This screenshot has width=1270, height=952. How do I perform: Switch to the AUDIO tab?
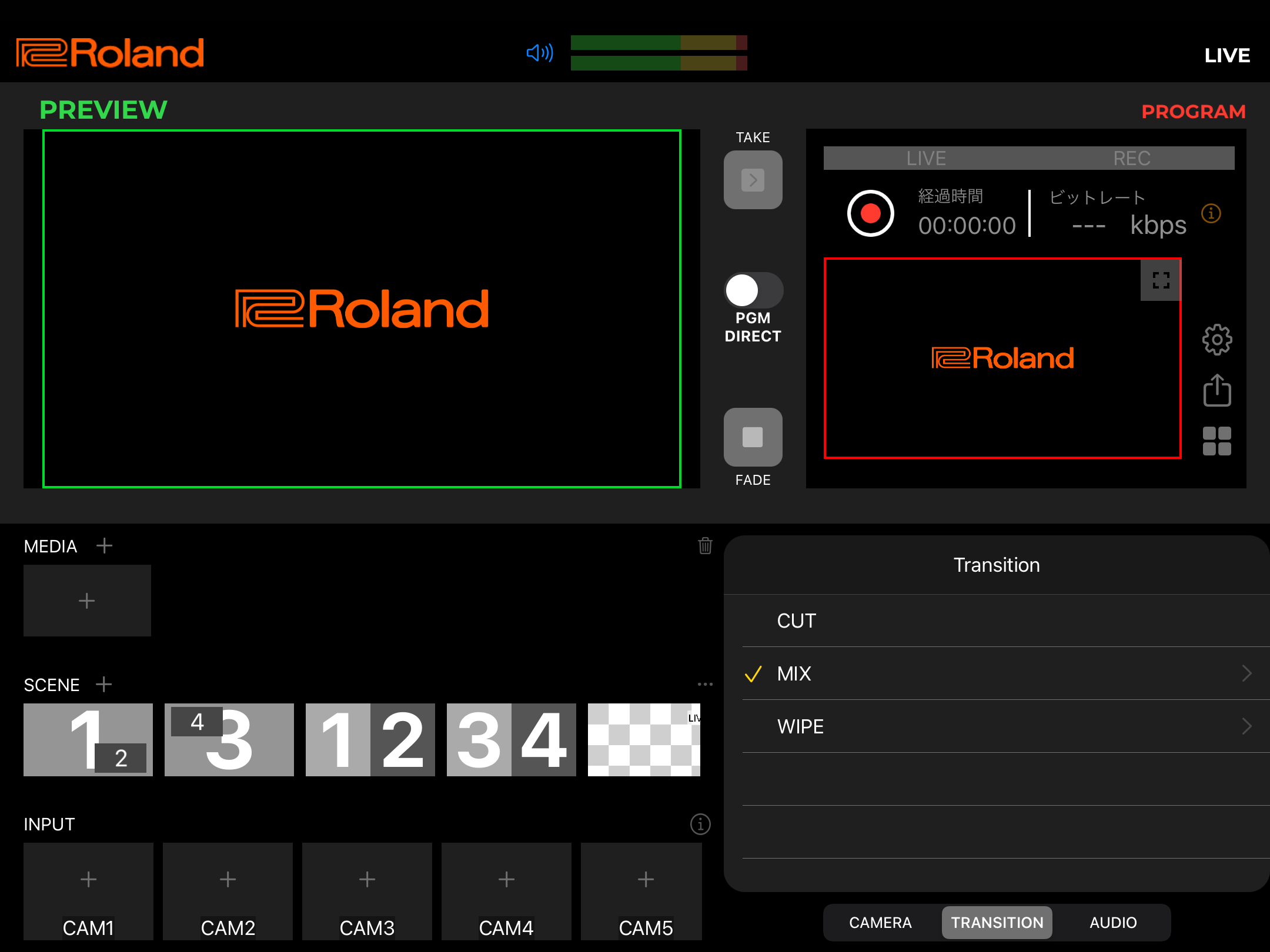click(x=1113, y=923)
